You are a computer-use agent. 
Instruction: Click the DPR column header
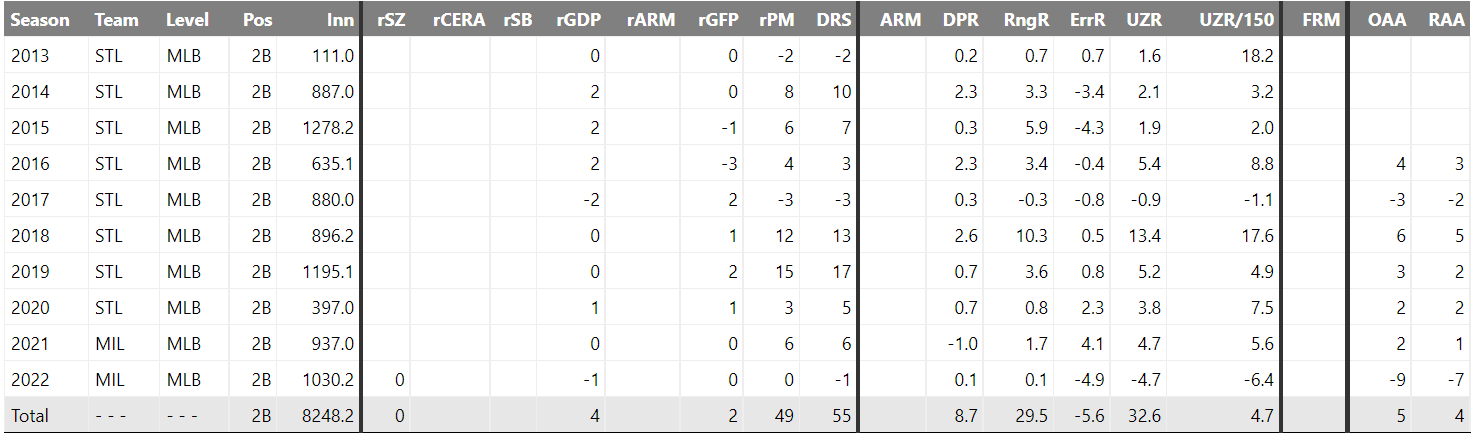(960, 20)
